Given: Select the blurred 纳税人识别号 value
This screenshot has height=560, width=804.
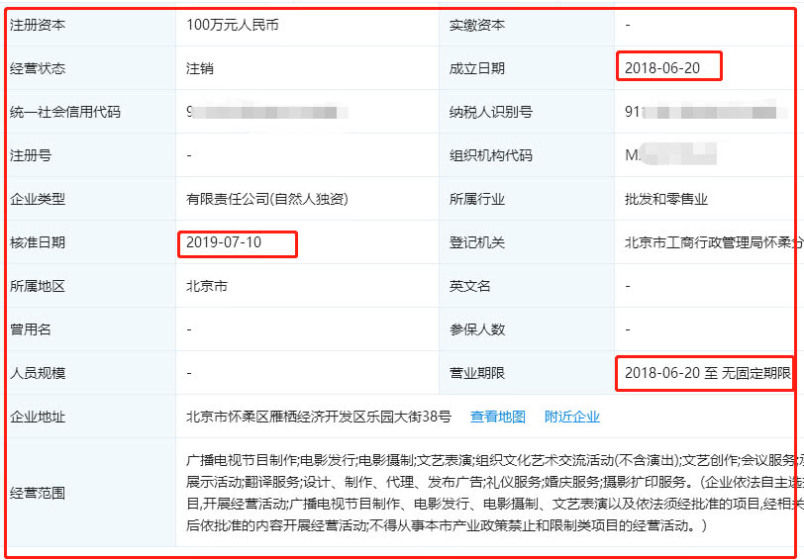Looking at the screenshot, I should (700, 112).
